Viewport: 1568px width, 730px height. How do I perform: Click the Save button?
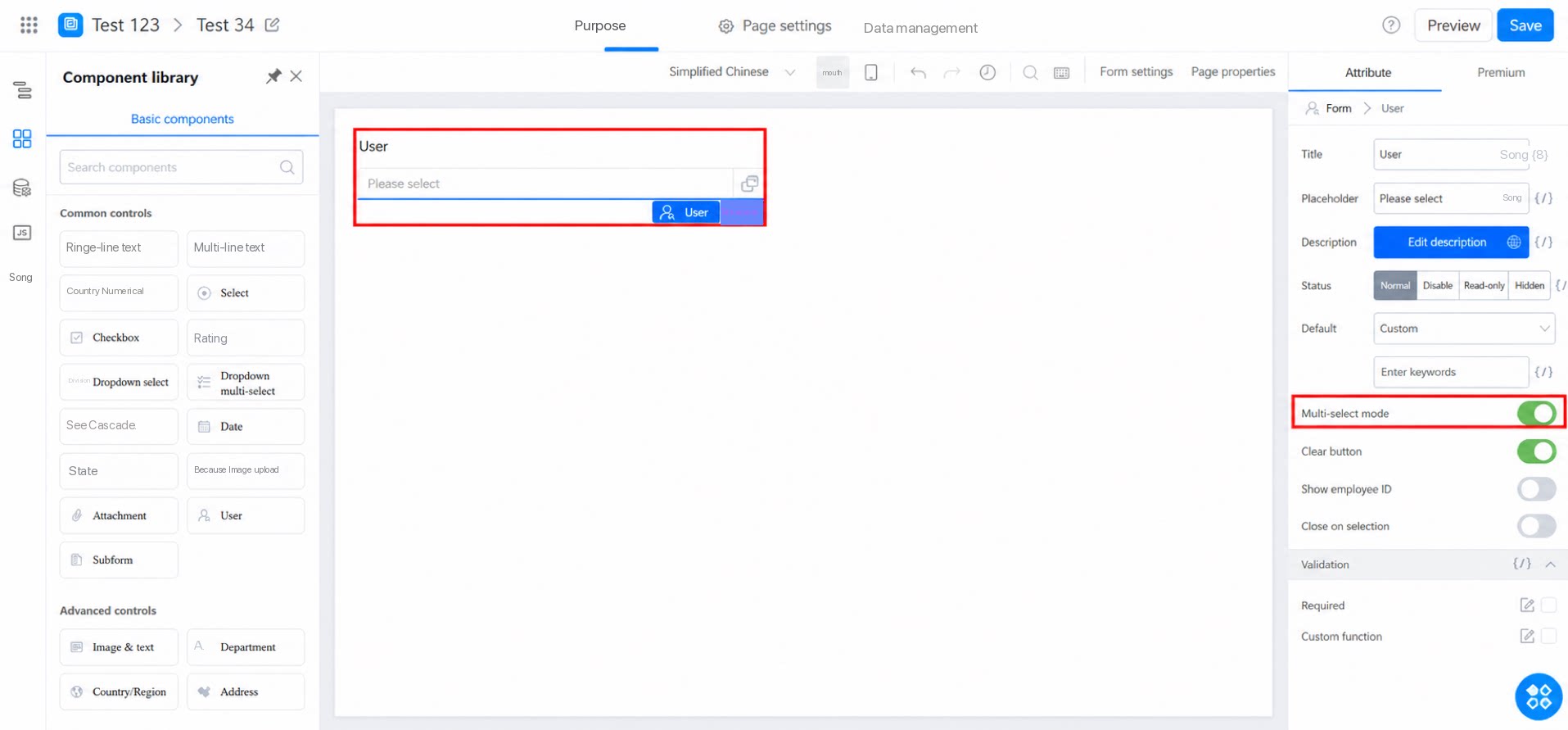(1525, 25)
